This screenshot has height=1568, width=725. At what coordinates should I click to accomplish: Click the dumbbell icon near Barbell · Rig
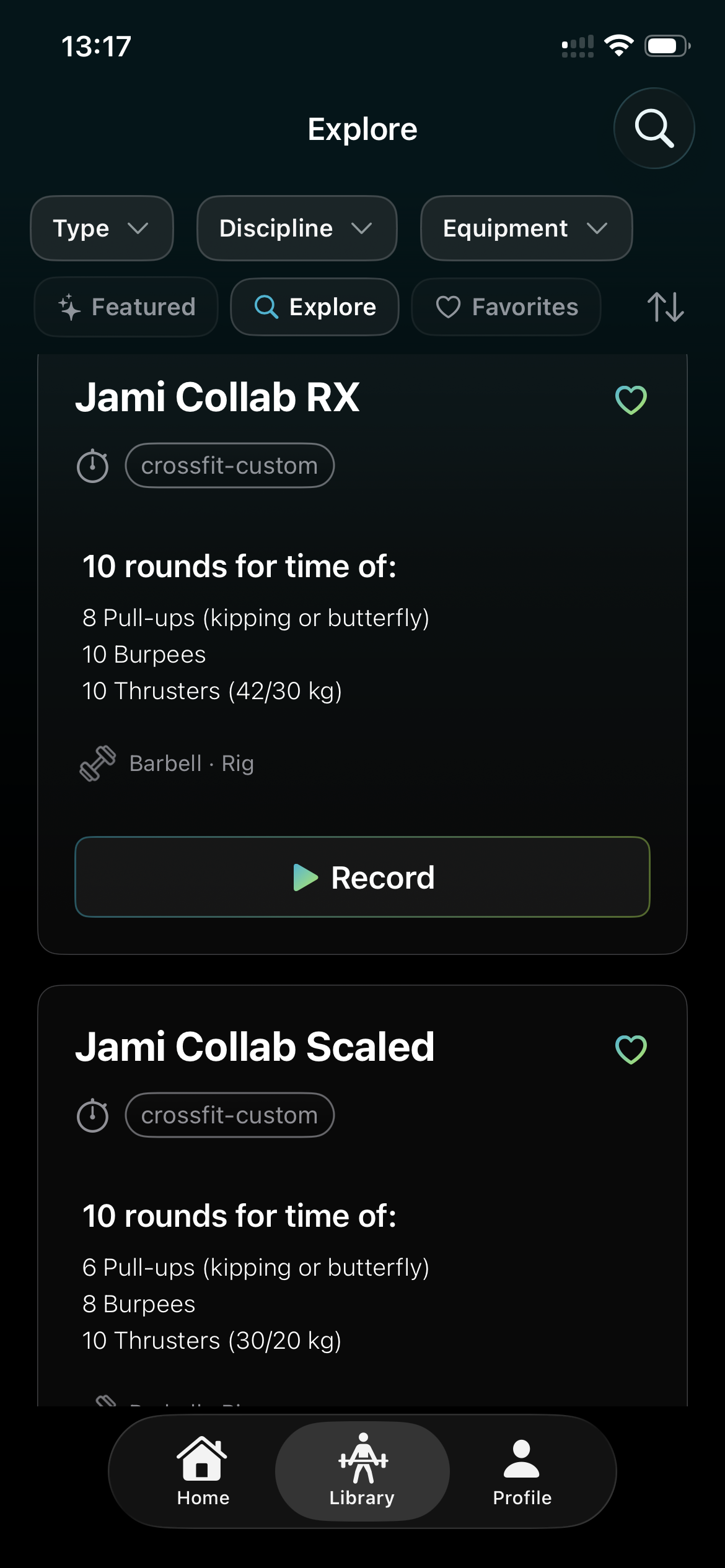[97, 762]
